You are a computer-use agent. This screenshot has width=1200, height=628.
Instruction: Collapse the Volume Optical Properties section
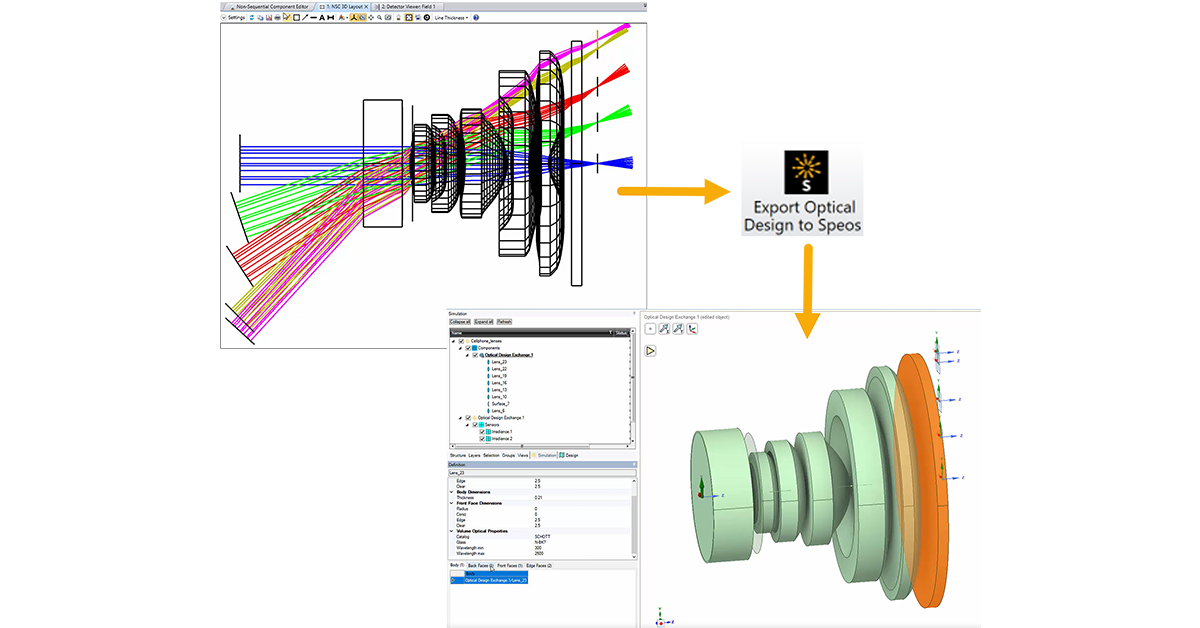coord(452,531)
